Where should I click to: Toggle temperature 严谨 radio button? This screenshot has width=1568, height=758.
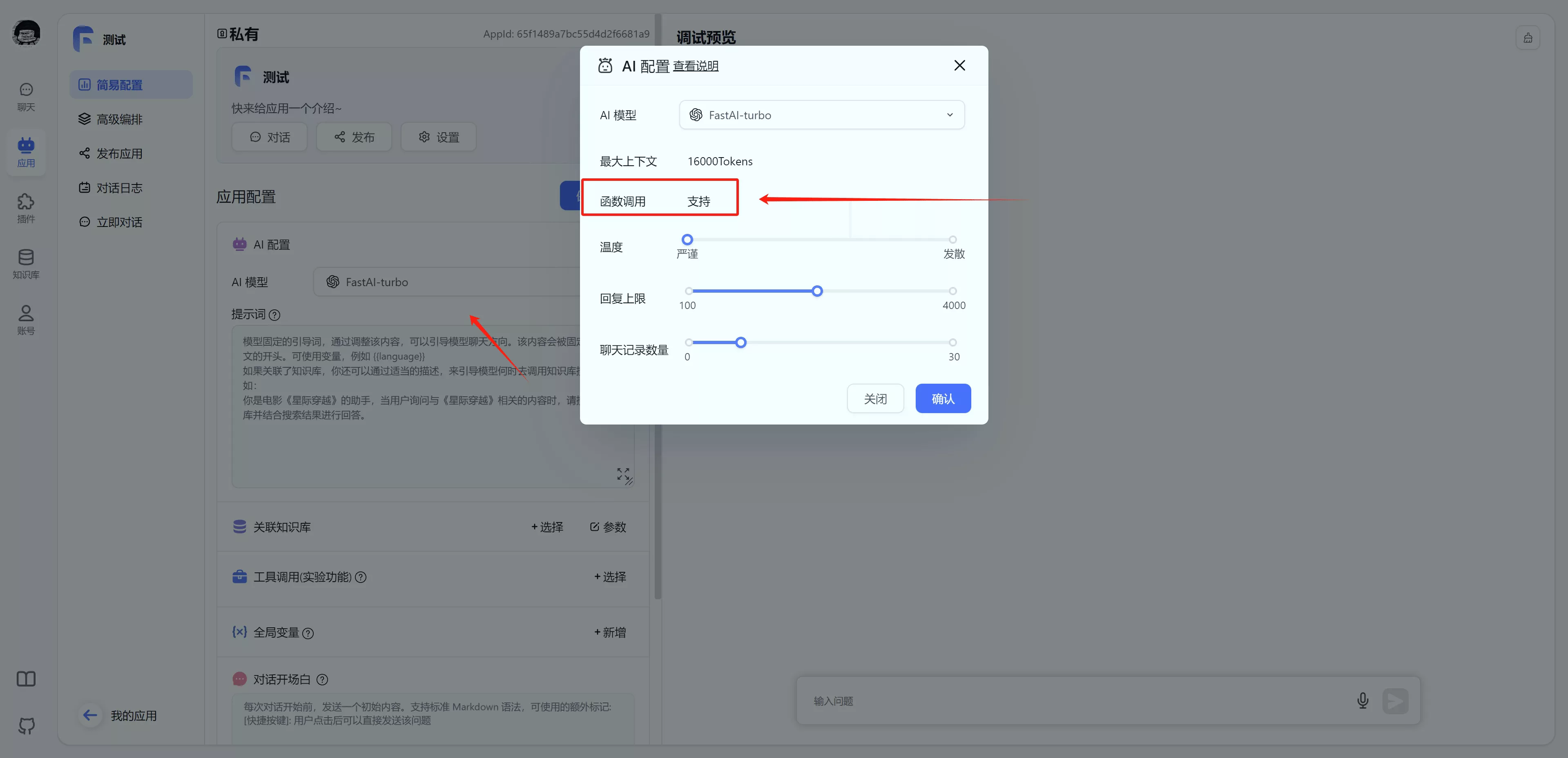click(x=687, y=238)
